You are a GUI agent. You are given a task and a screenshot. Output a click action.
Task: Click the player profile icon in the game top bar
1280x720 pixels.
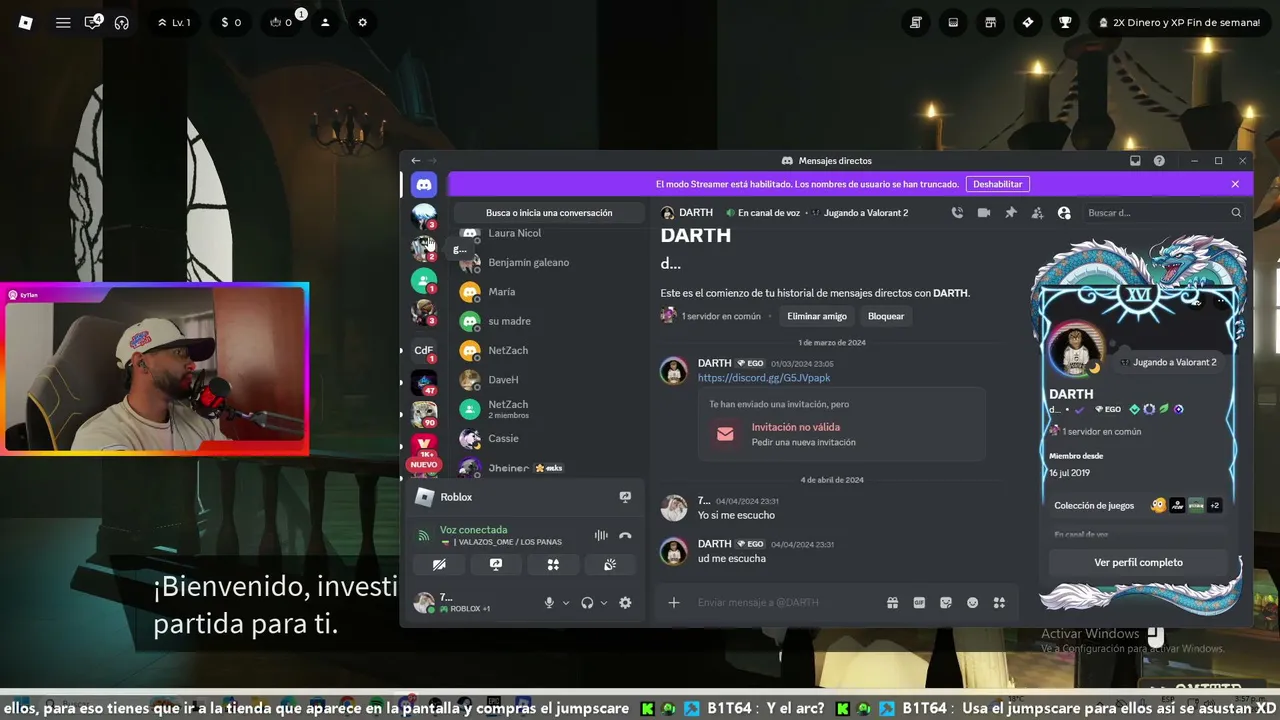(x=325, y=22)
